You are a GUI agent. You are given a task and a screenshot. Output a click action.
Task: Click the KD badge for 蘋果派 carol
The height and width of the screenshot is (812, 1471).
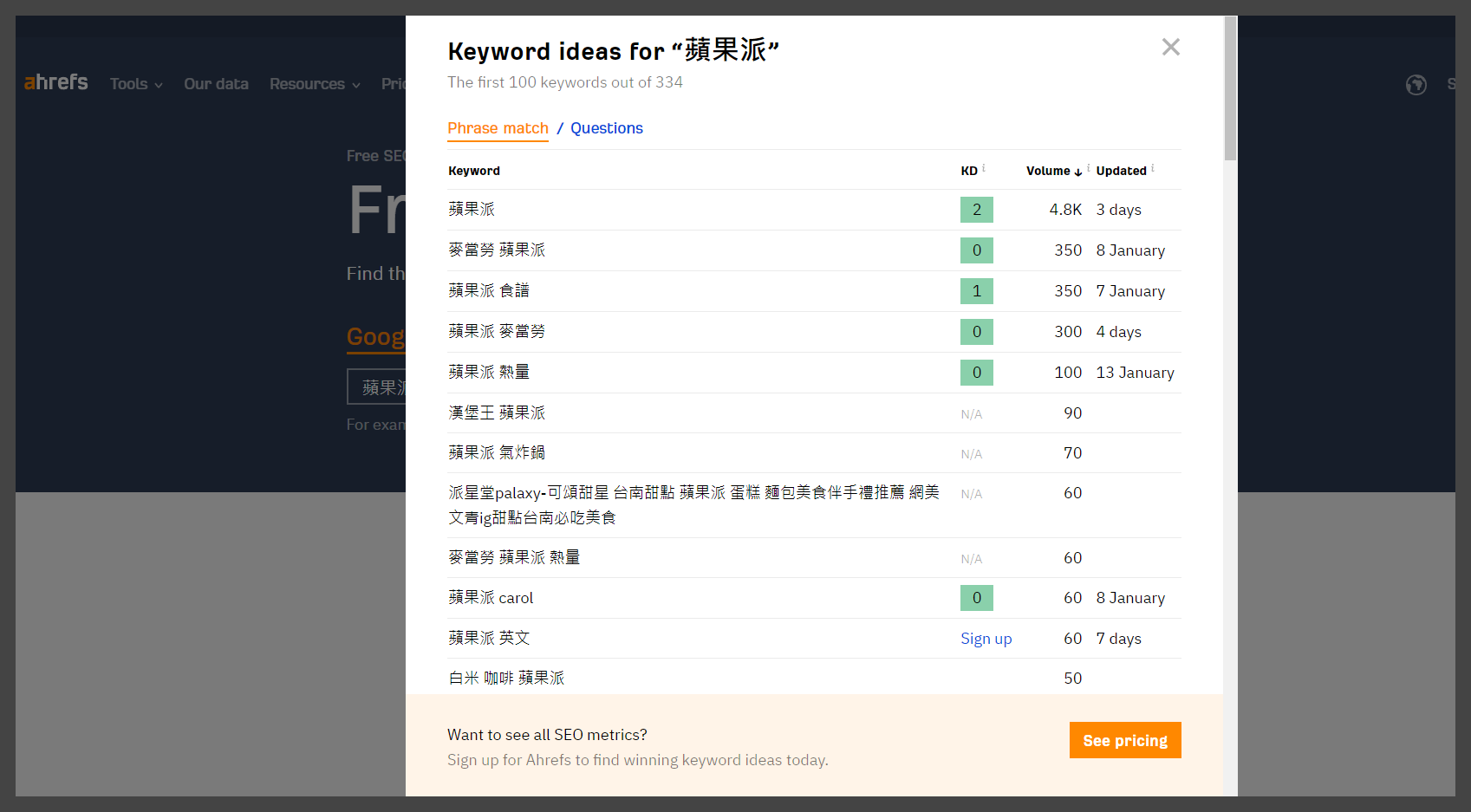click(x=976, y=598)
